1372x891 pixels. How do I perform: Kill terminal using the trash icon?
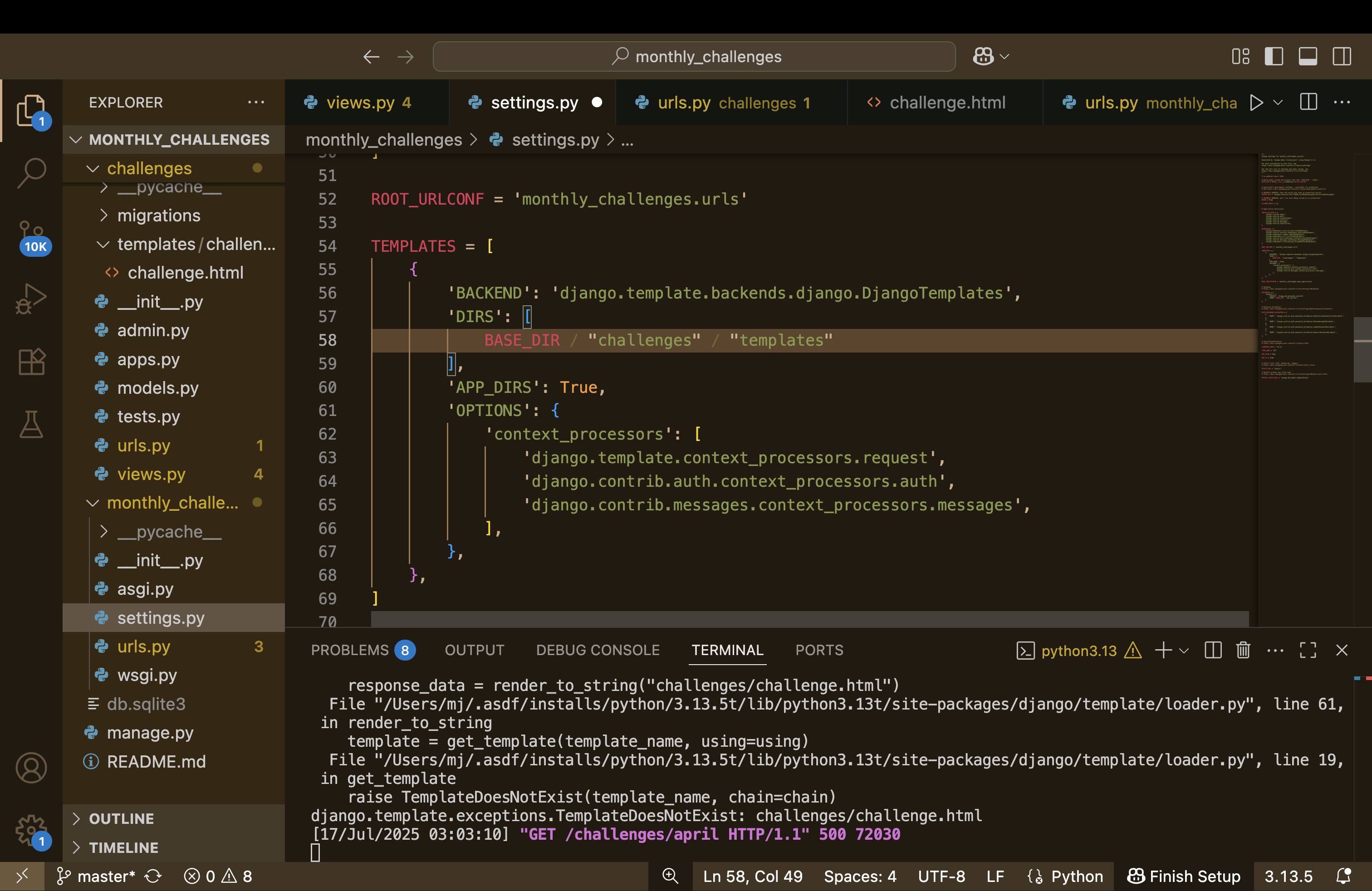pyautogui.click(x=1243, y=650)
